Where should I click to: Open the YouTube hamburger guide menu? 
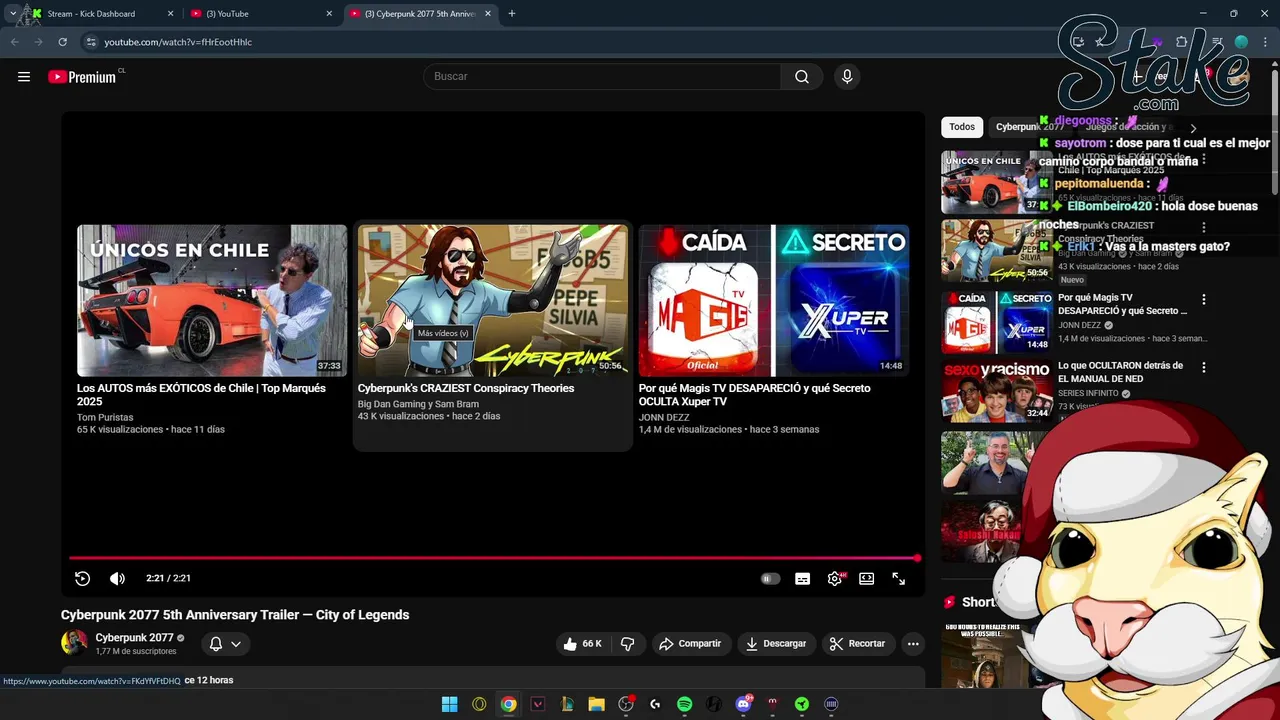point(24,77)
